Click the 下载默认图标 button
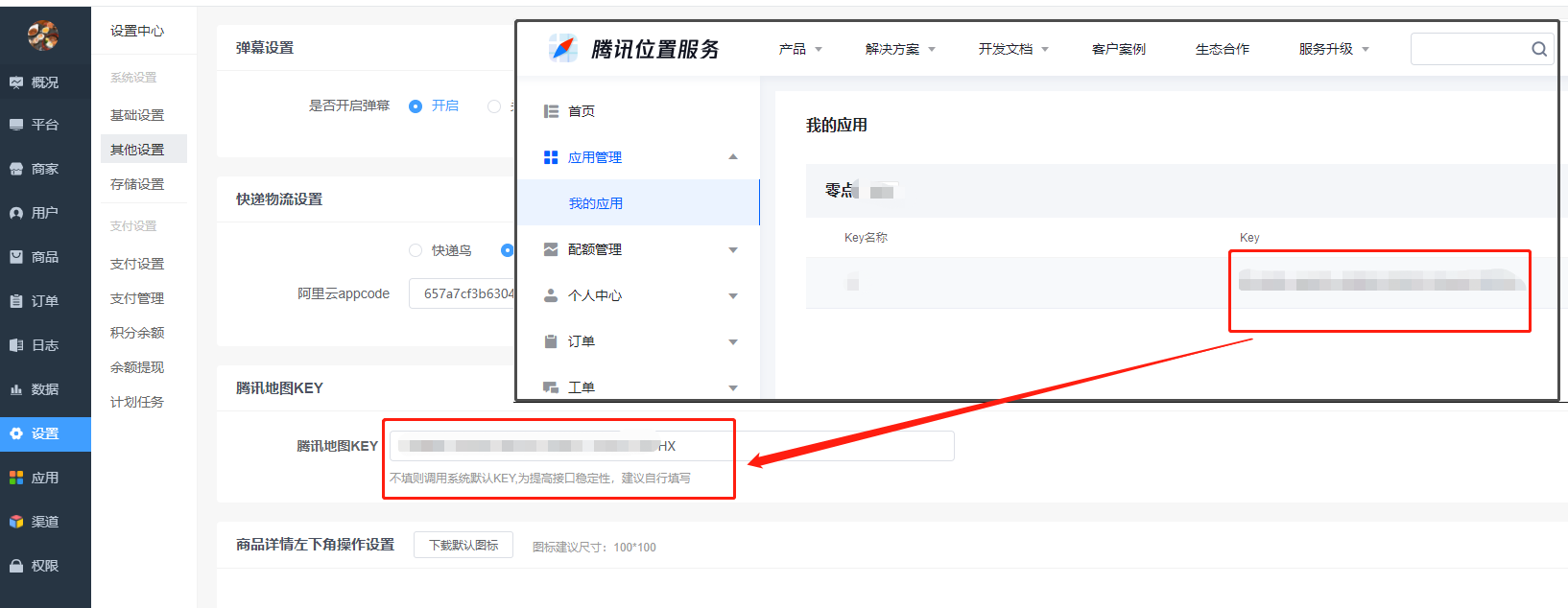The image size is (1568, 608). tap(463, 545)
